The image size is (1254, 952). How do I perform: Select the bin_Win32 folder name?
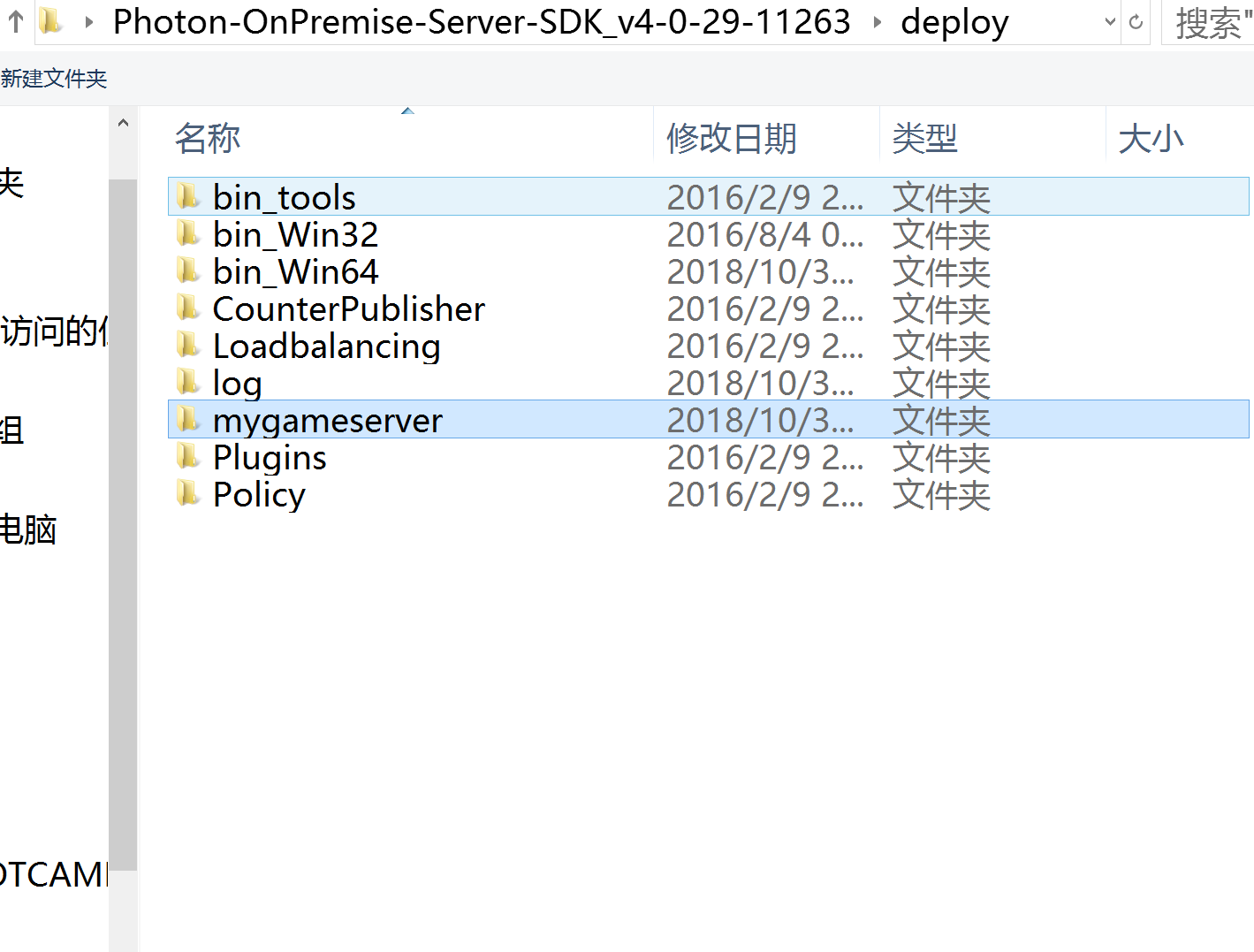pyautogui.click(x=295, y=235)
